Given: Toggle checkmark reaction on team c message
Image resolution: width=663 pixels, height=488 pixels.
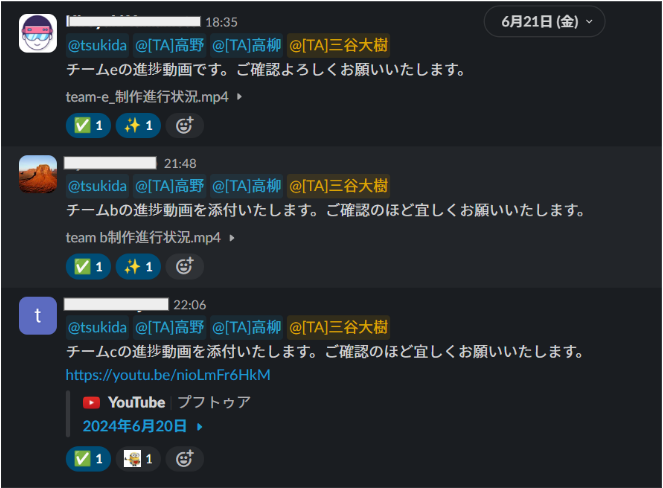Looking at the screenshot, I should (x=88, y=459).
